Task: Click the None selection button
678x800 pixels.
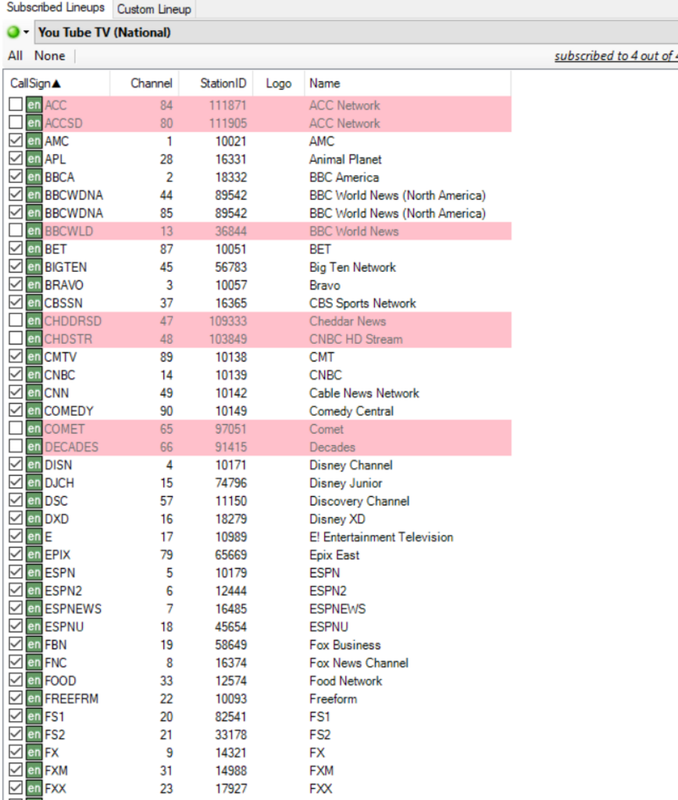Action: click(x=49, y=56)
